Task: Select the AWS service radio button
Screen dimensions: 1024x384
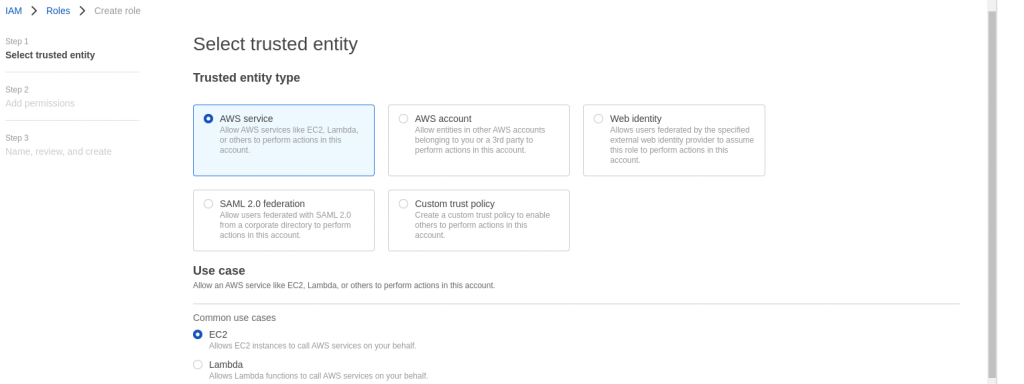Action: pos(208,119)
